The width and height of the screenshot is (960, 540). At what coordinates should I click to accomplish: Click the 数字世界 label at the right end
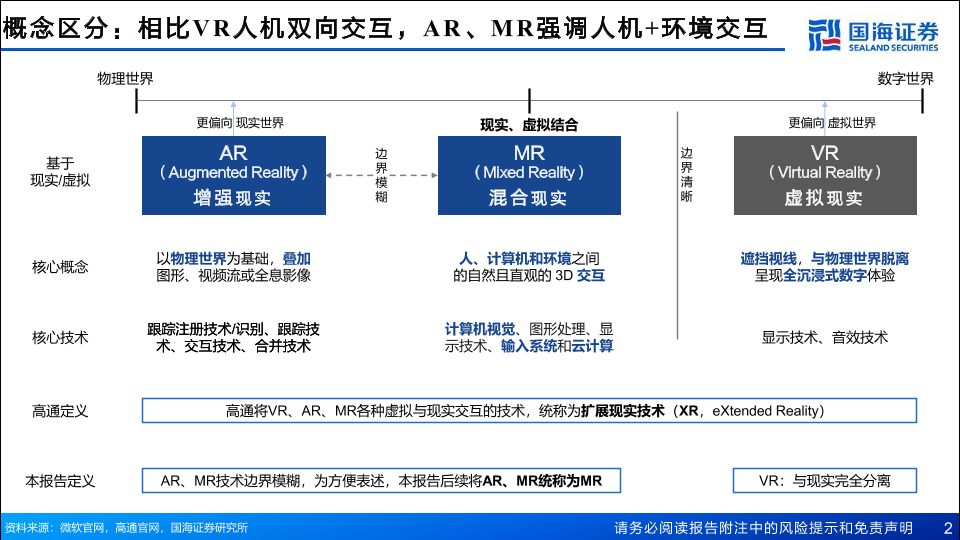coord(905,79)
